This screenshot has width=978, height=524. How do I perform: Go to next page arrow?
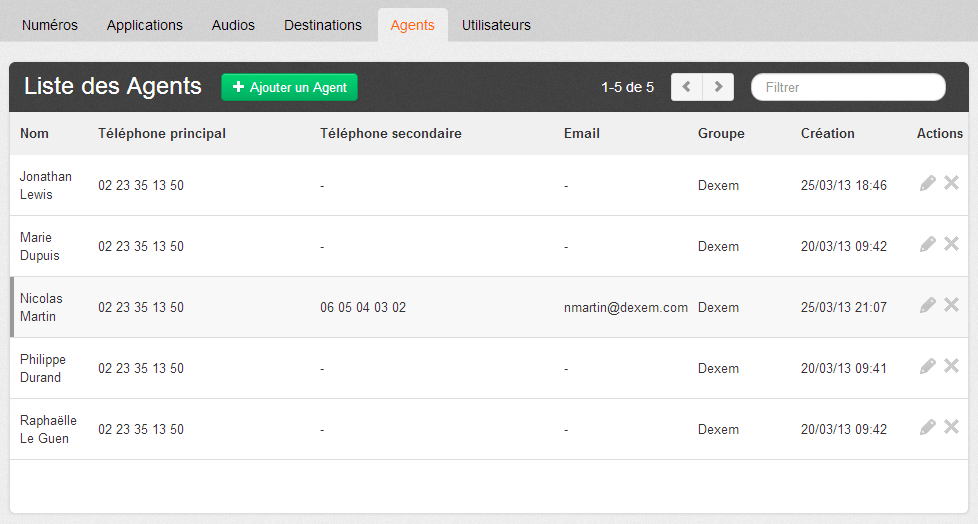pos(718,87)
